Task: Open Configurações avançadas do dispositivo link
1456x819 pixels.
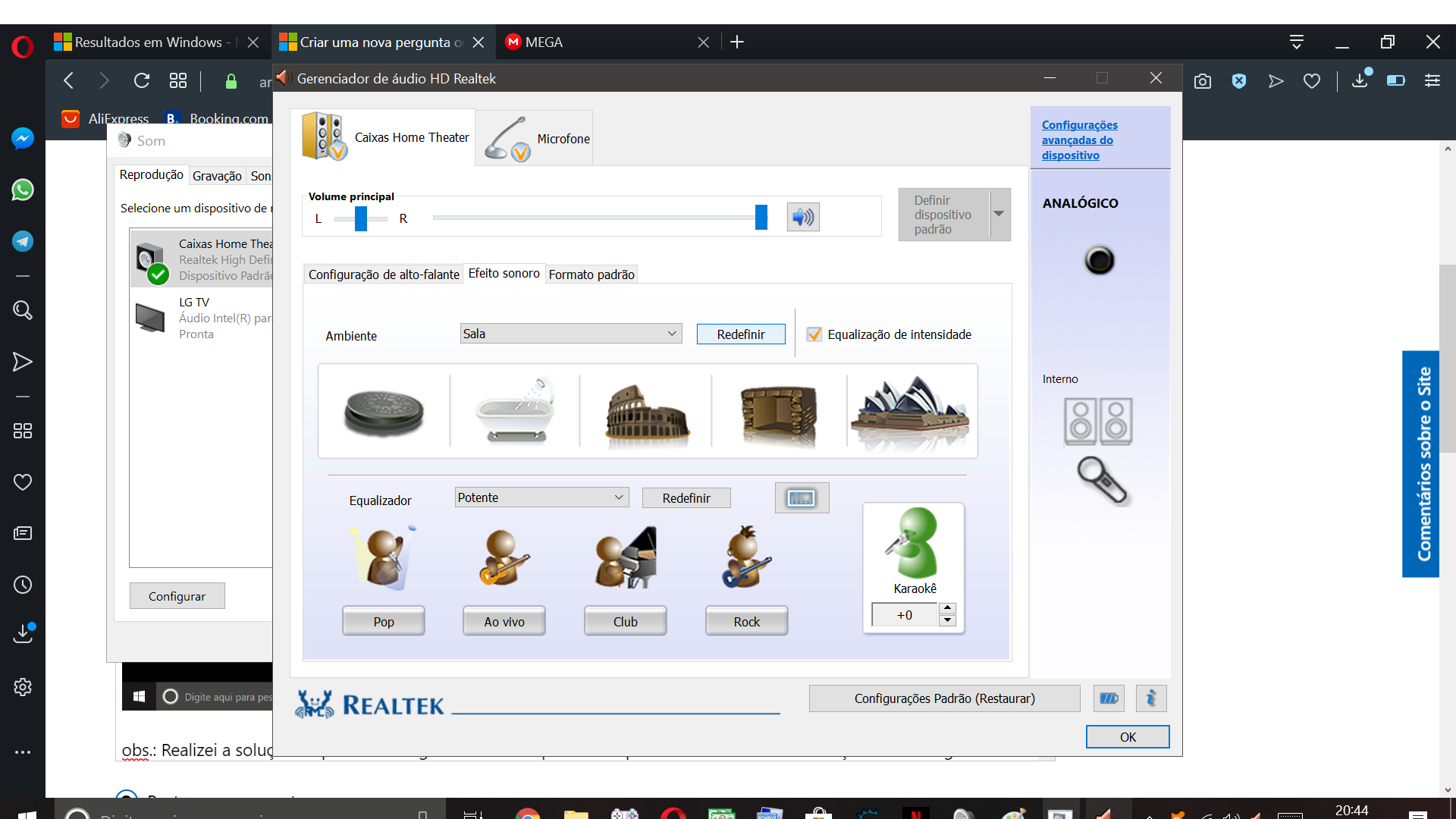Action: click(x=1078, y=140)
